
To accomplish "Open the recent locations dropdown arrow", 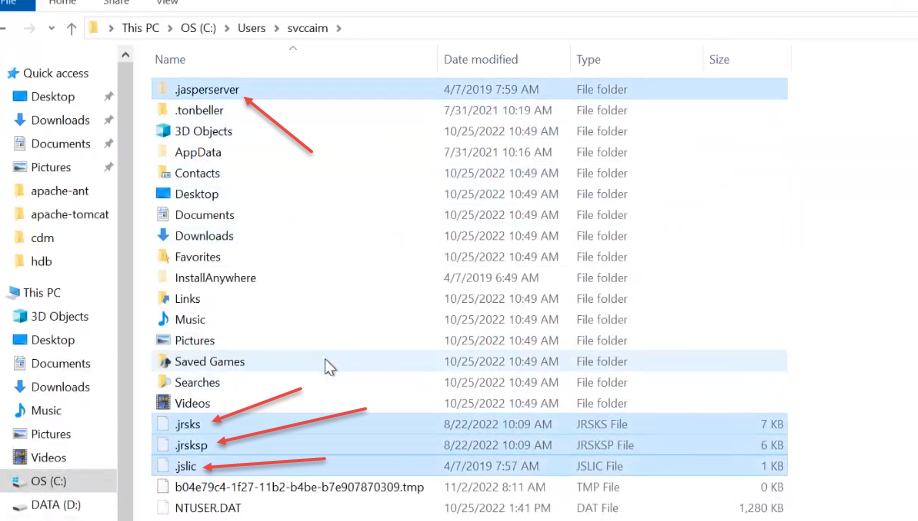I will point(51,29).
